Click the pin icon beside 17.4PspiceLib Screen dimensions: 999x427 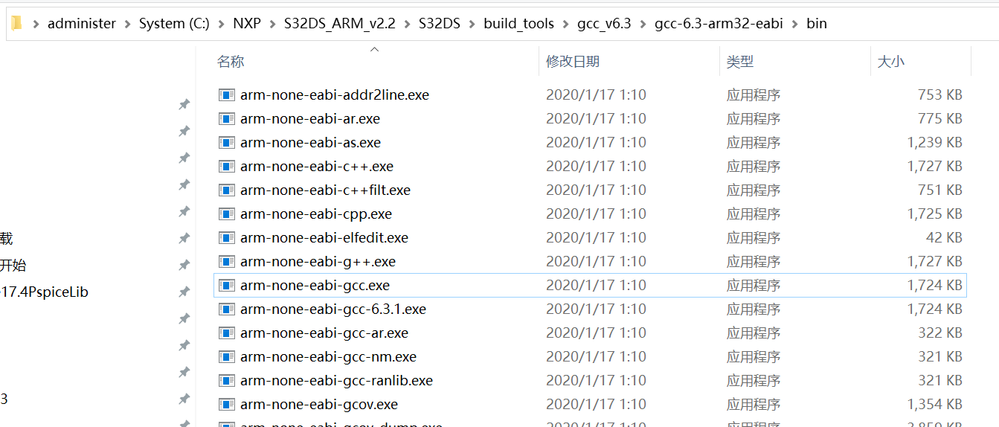pyautogui.click(x=184, y=292)
